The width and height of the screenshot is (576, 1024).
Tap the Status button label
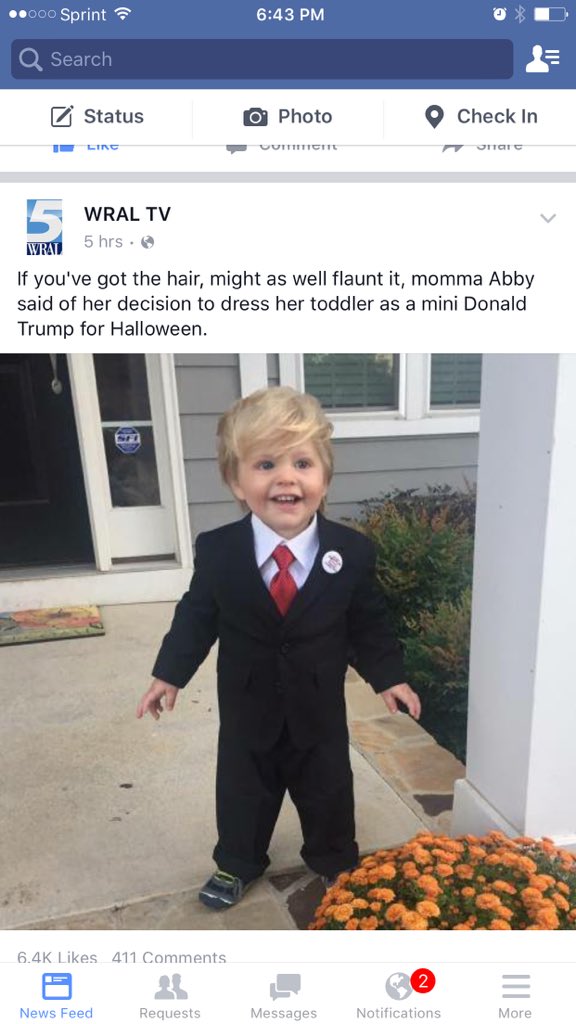[114, 116]
